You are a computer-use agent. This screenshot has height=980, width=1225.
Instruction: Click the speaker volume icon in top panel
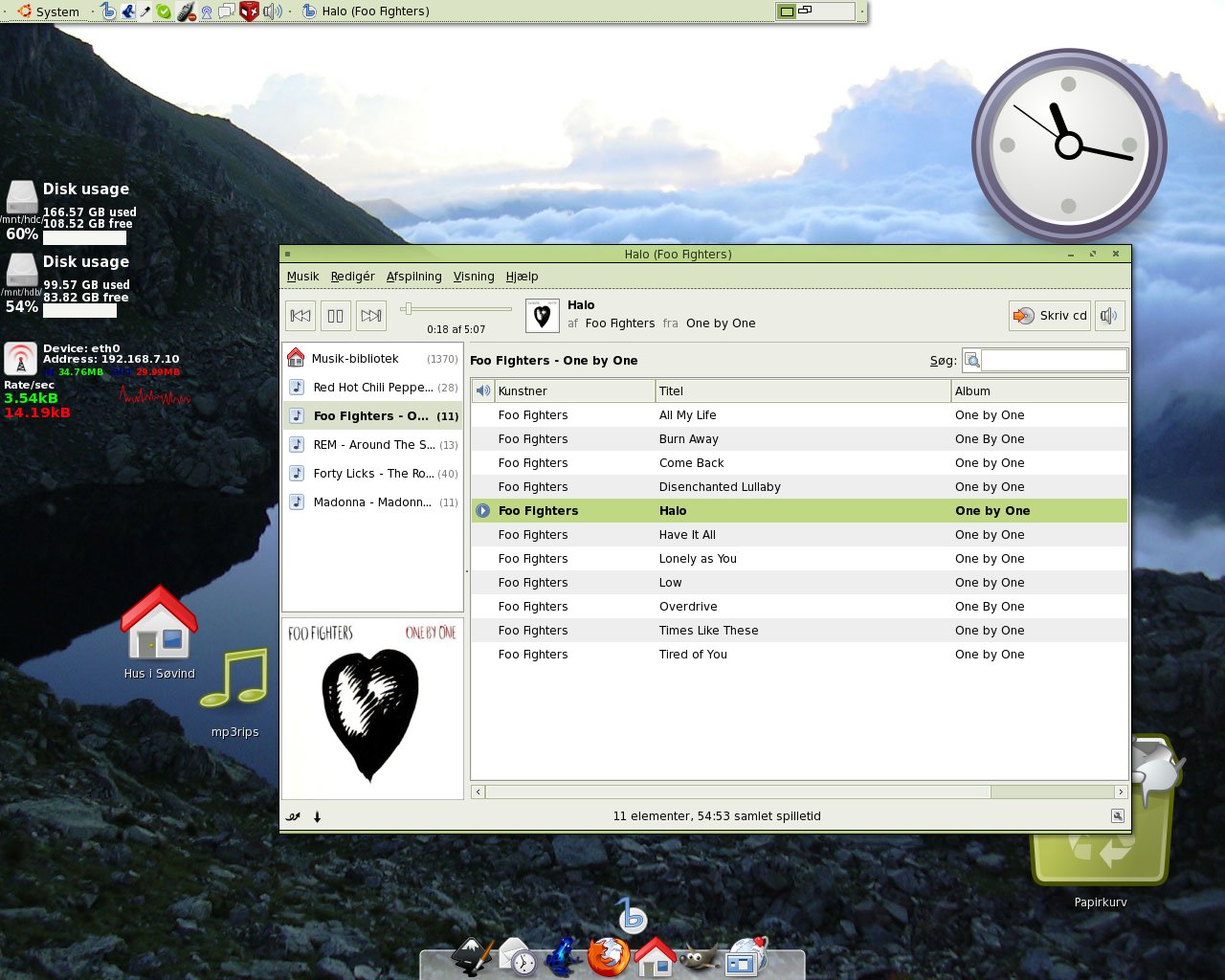pos(273,11)
